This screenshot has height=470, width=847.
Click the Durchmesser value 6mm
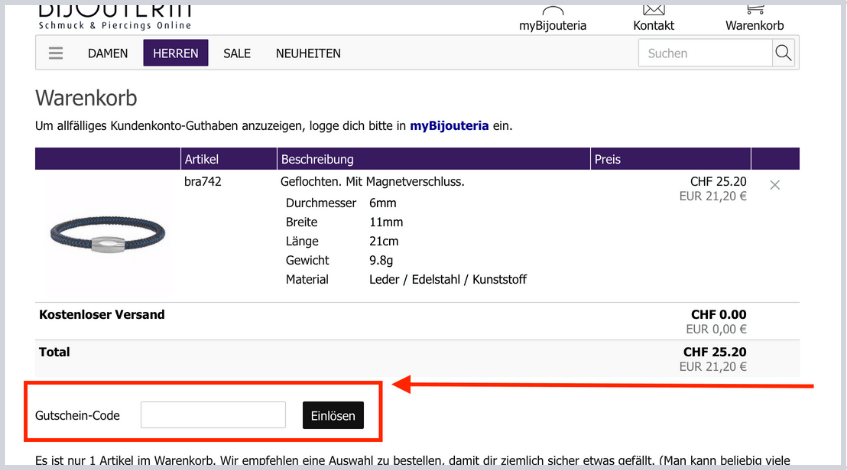(x=382, y=203)
